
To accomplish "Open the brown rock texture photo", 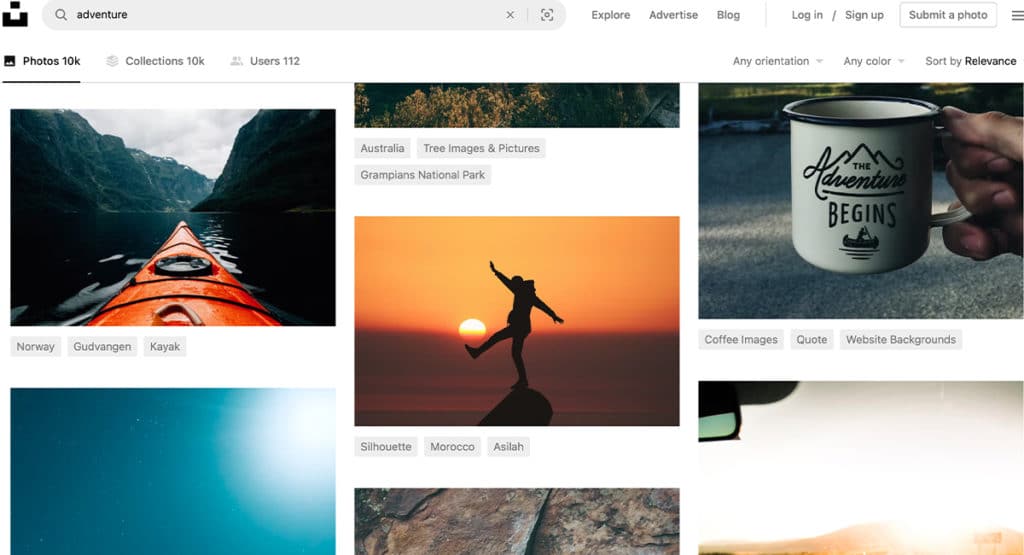I will [x=517, y=522].
